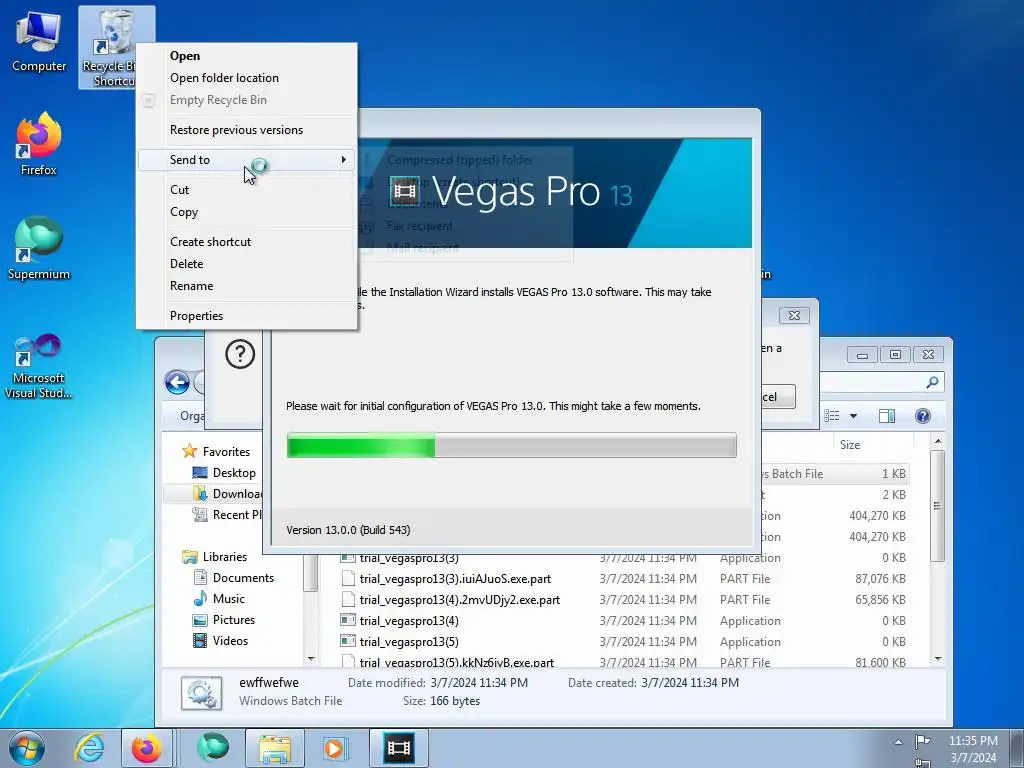
Task: Click navigation pane scrollbar down arrow
Action: pos(311,659)
